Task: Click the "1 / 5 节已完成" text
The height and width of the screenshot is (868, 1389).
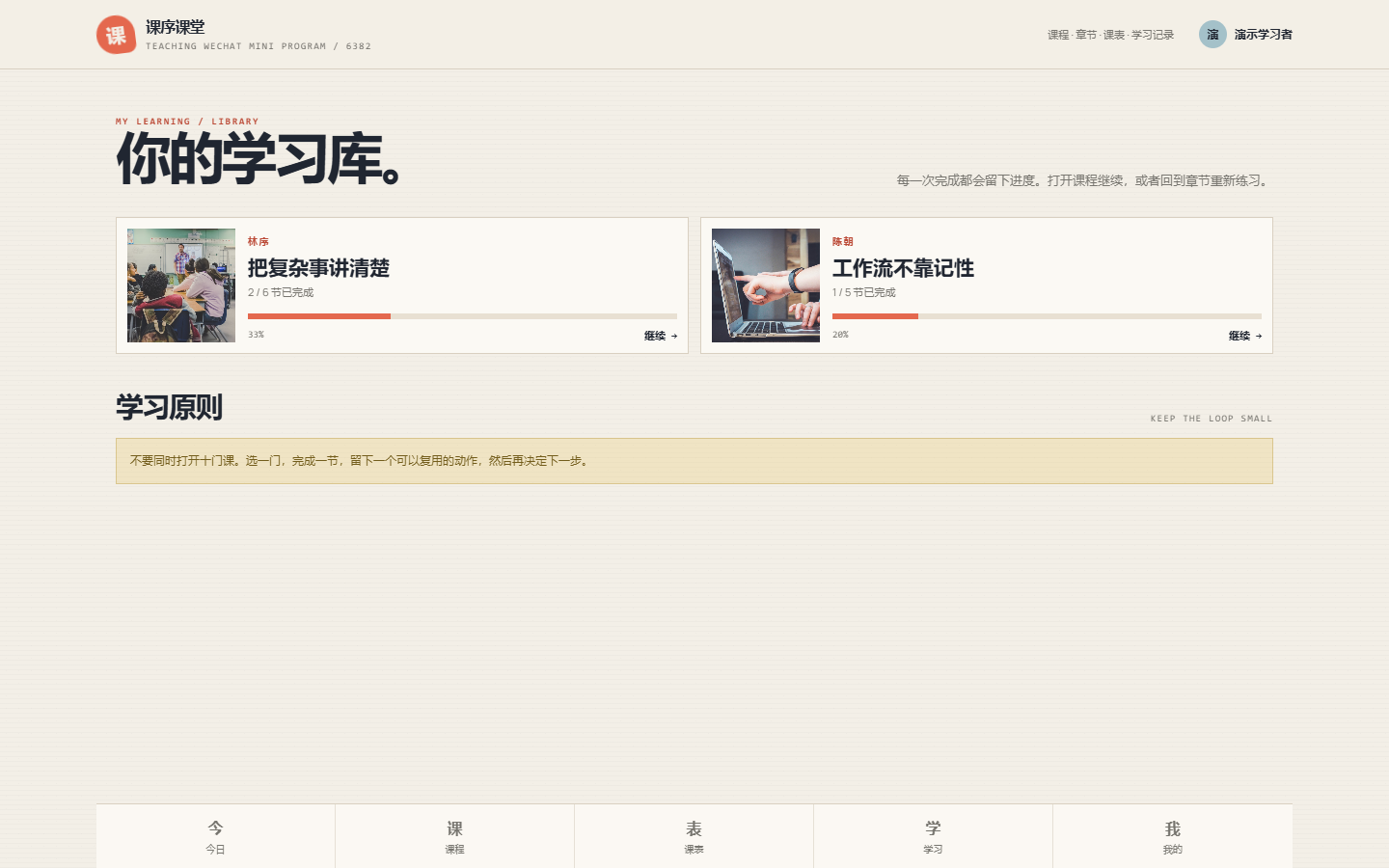Action: point(864,292)
